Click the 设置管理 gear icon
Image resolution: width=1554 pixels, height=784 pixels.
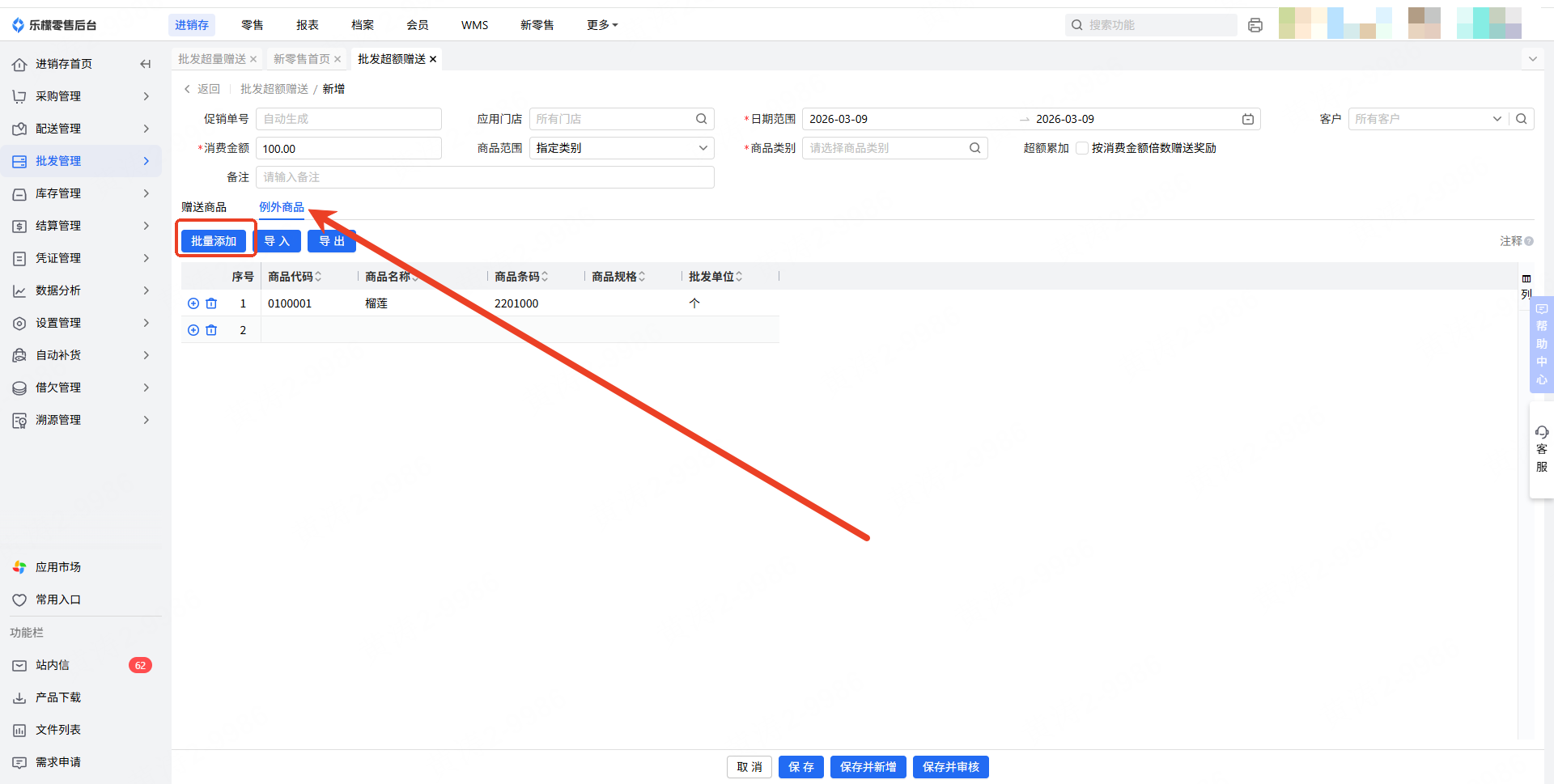[19, 323]
